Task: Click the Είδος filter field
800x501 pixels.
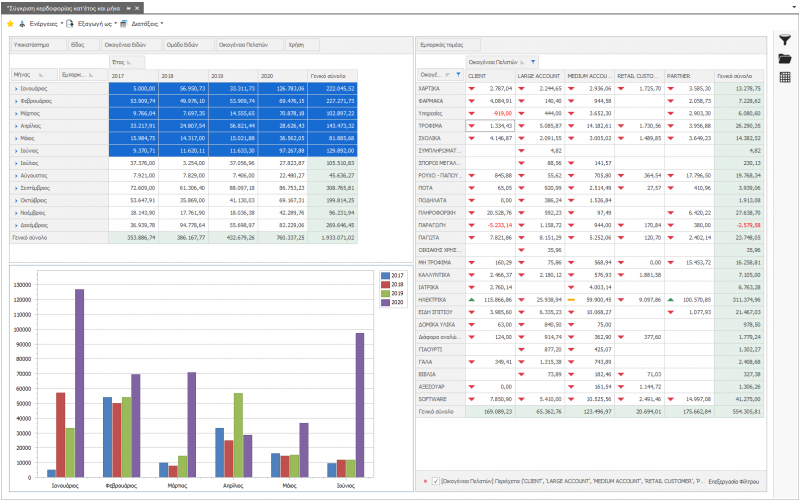Action: point(84,45)
